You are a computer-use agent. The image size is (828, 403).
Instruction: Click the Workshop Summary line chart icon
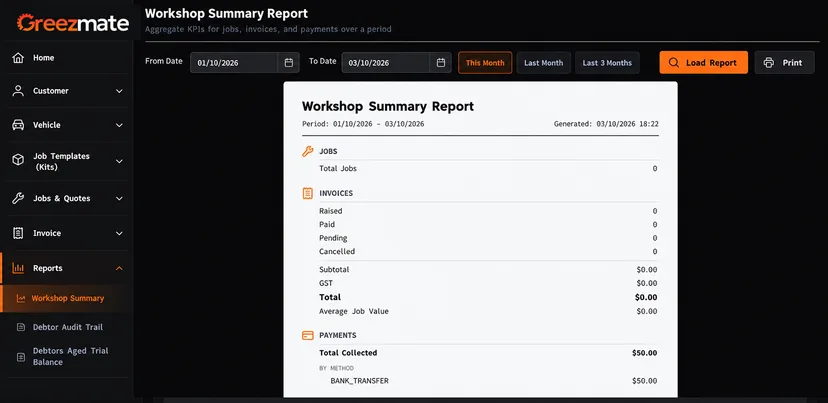(x=21, y=298)
